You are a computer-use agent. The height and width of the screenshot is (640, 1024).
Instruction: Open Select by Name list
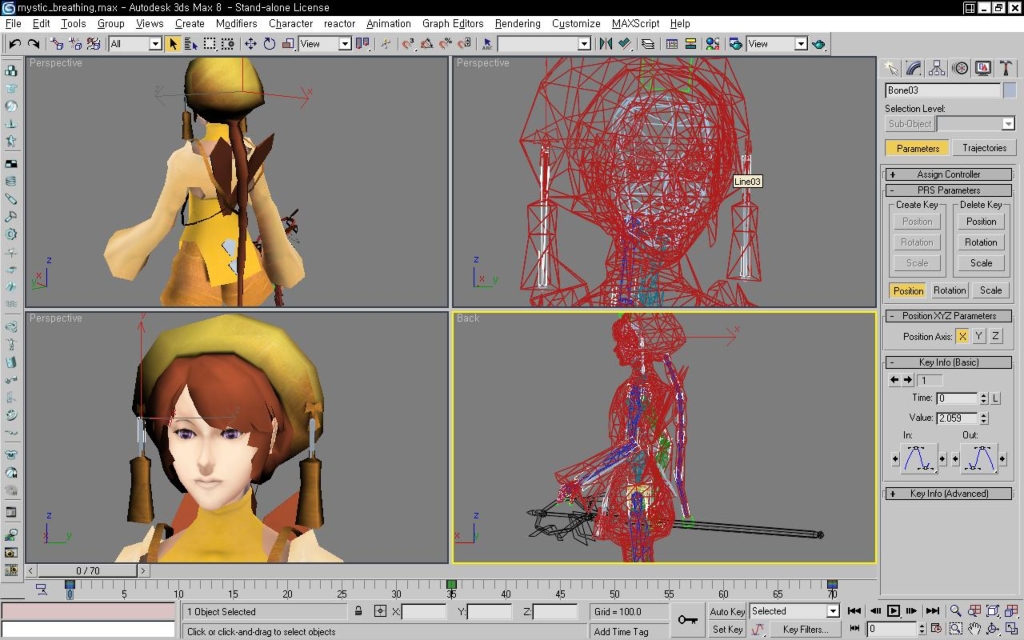[x=191, y=44]
